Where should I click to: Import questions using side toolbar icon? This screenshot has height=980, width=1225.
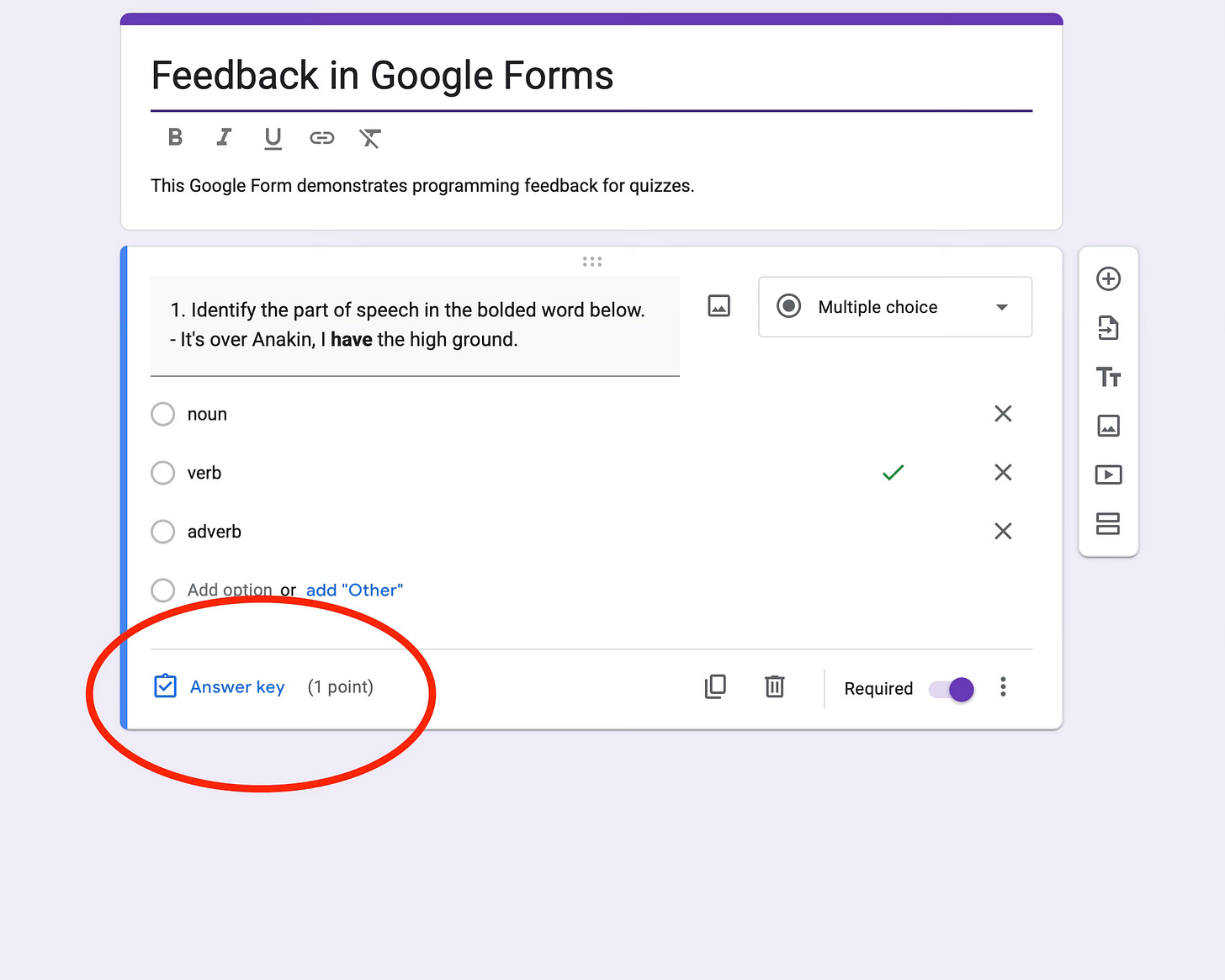(1108, 327)
